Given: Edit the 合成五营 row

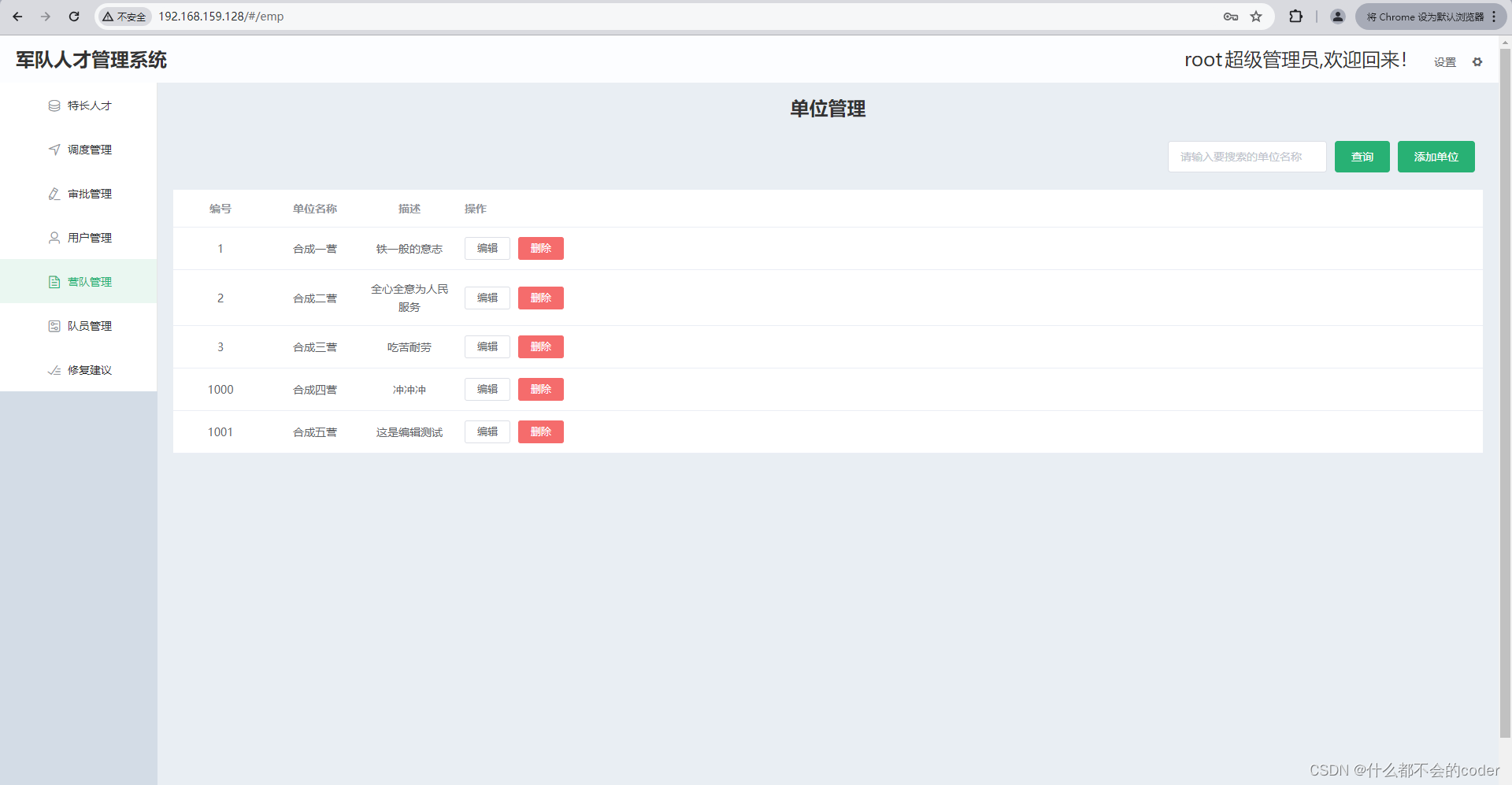Looking at the screenshot, I should [487, 432].
